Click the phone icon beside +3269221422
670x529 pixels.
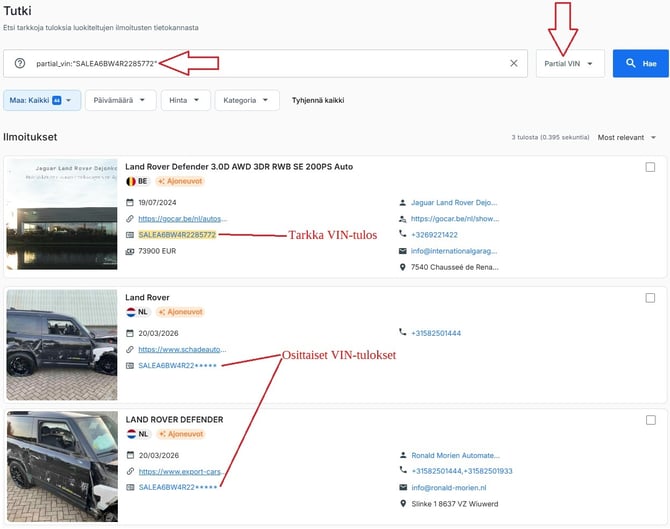(403, 234)
